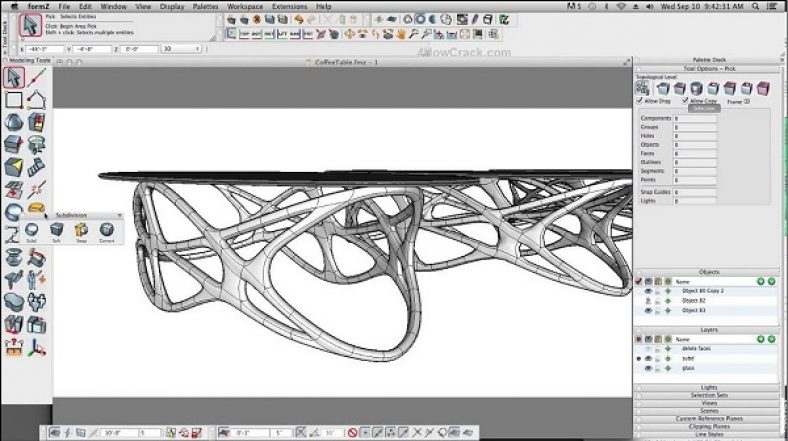The height and width of the screenshot is (441, 788).
Task: Click the first Topological Level icon
Action: pyautogui.click(x=643, y=88)
